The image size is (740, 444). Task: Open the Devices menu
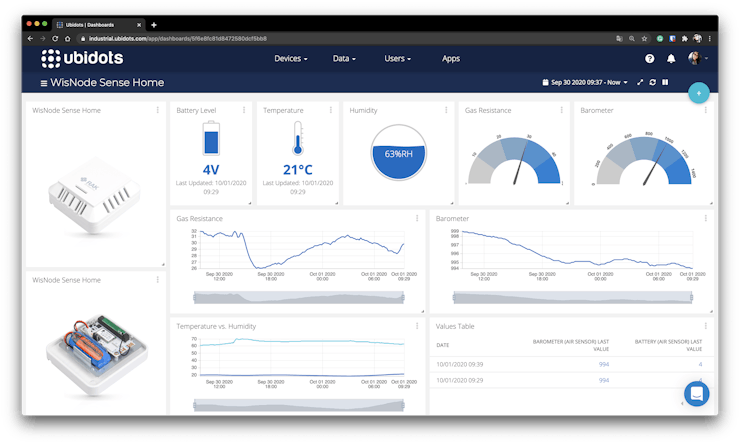tap(291, 59)
